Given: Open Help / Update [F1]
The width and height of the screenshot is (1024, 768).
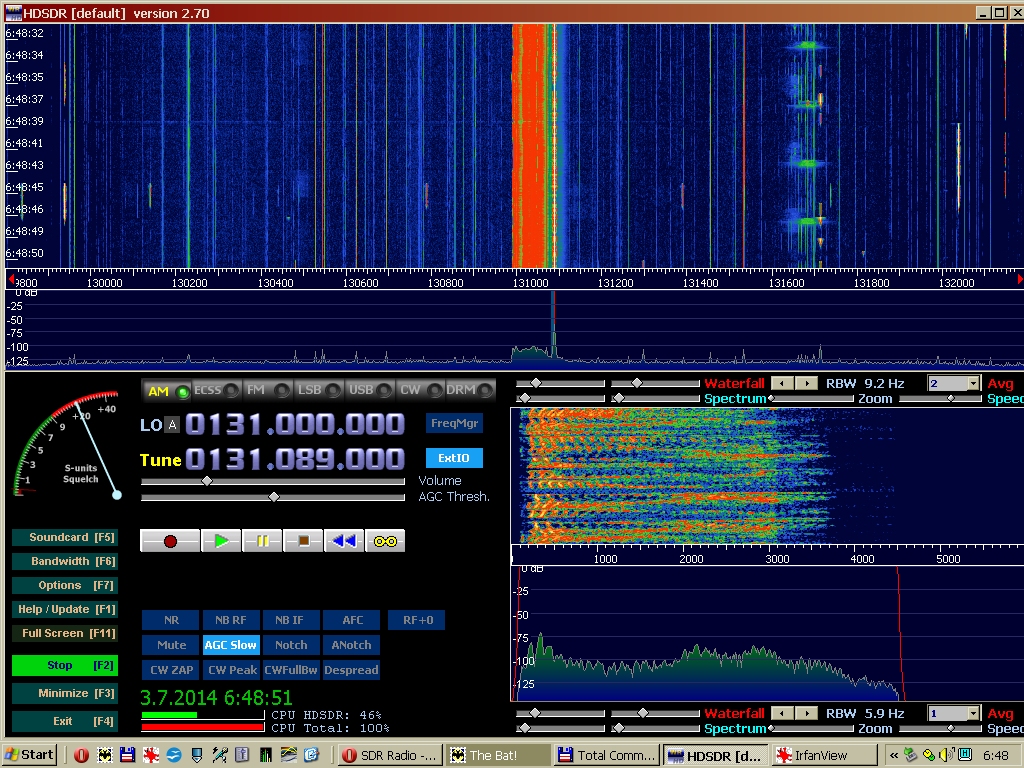Looking at the screenshot, I should [65, 609].
